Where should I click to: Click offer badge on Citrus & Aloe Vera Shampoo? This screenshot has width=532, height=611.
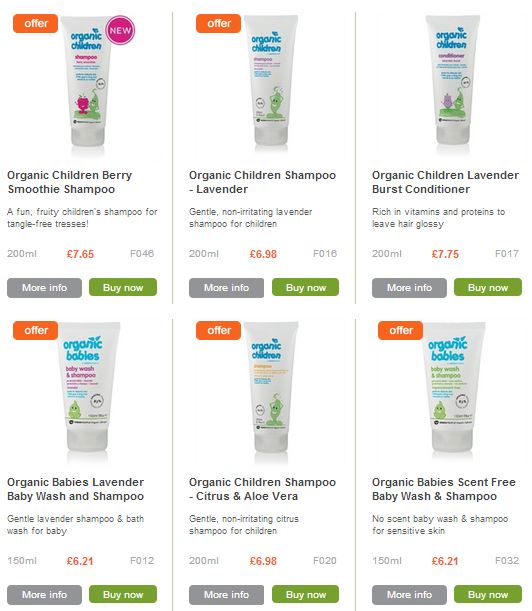(218, 330)
